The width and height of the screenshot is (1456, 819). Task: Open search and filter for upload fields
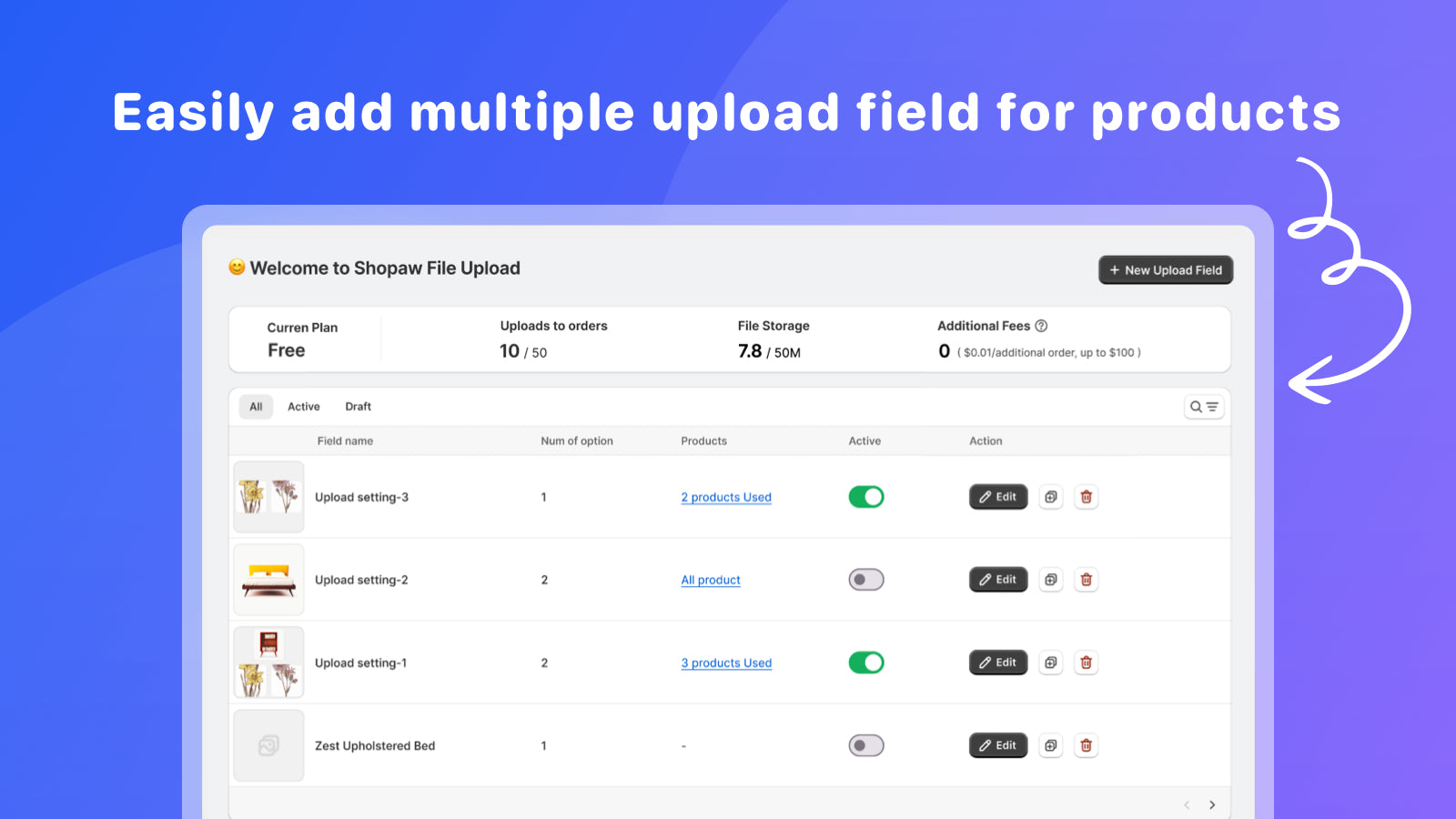(x=1196, y=407)
